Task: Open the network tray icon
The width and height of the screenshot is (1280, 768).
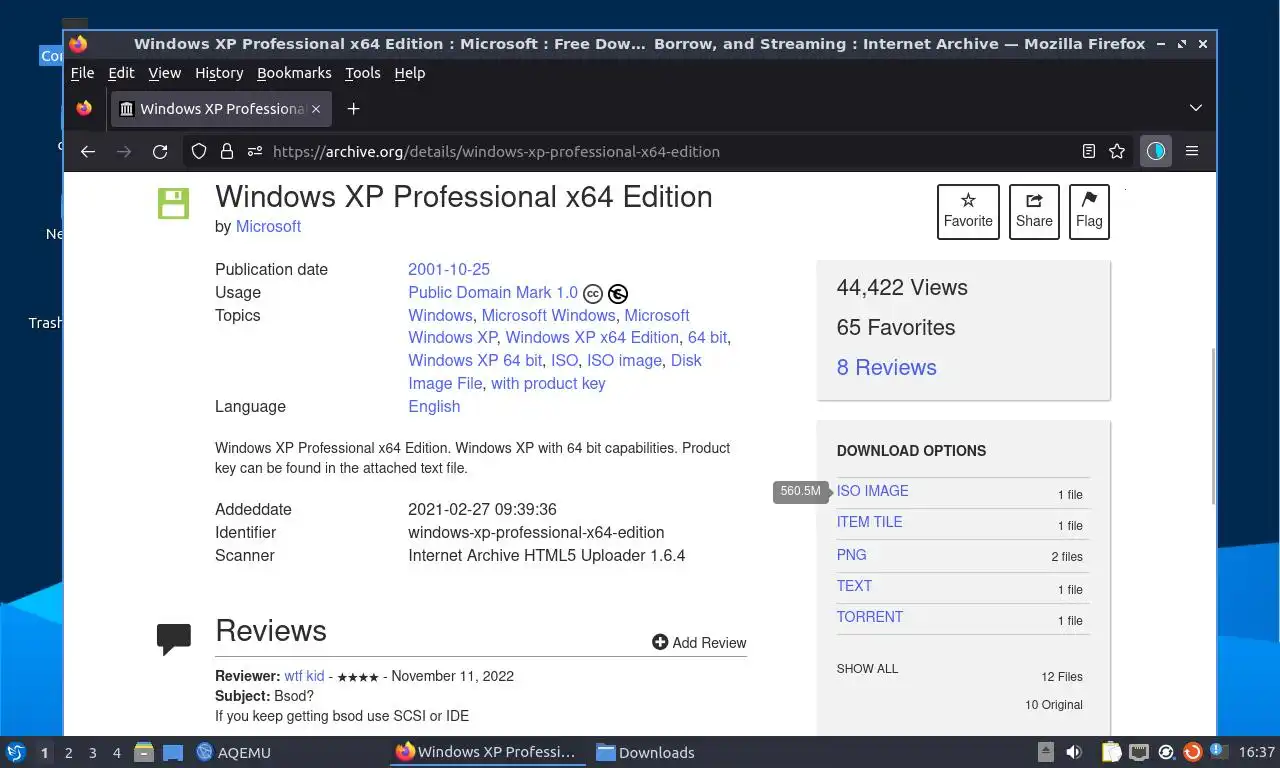Action: pyautogui.click(x=1139, y=752)
